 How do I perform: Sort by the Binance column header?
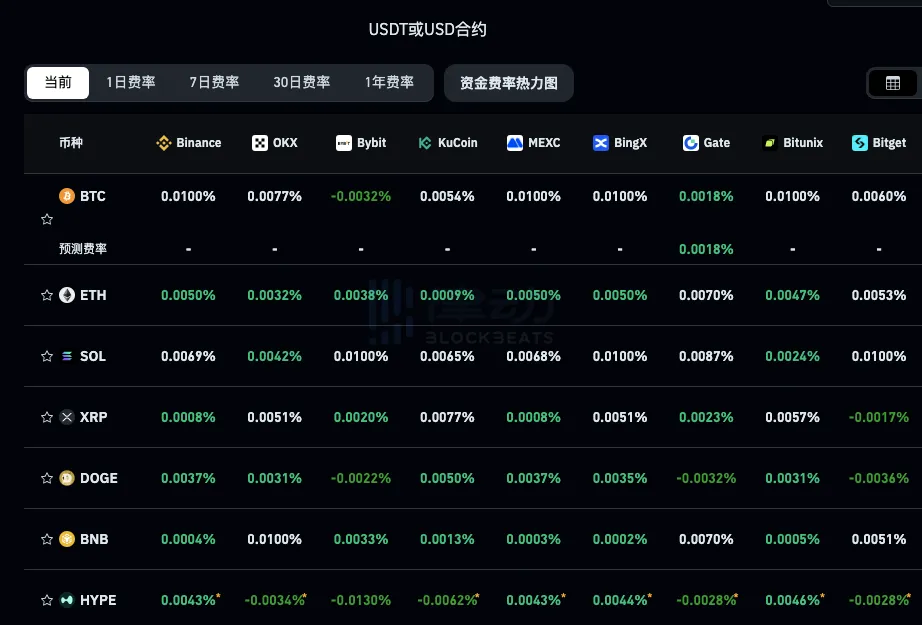[189, 143]
